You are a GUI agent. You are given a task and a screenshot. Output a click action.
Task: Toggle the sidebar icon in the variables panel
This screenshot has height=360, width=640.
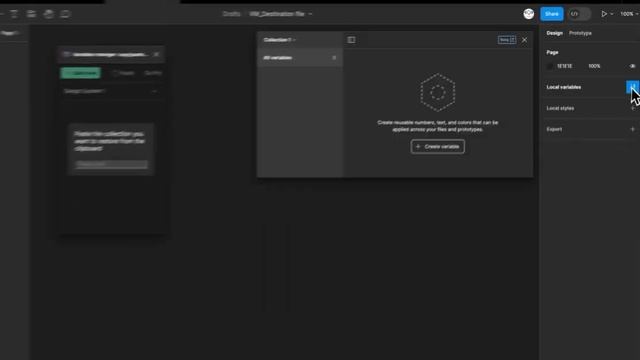coord(351,40)
